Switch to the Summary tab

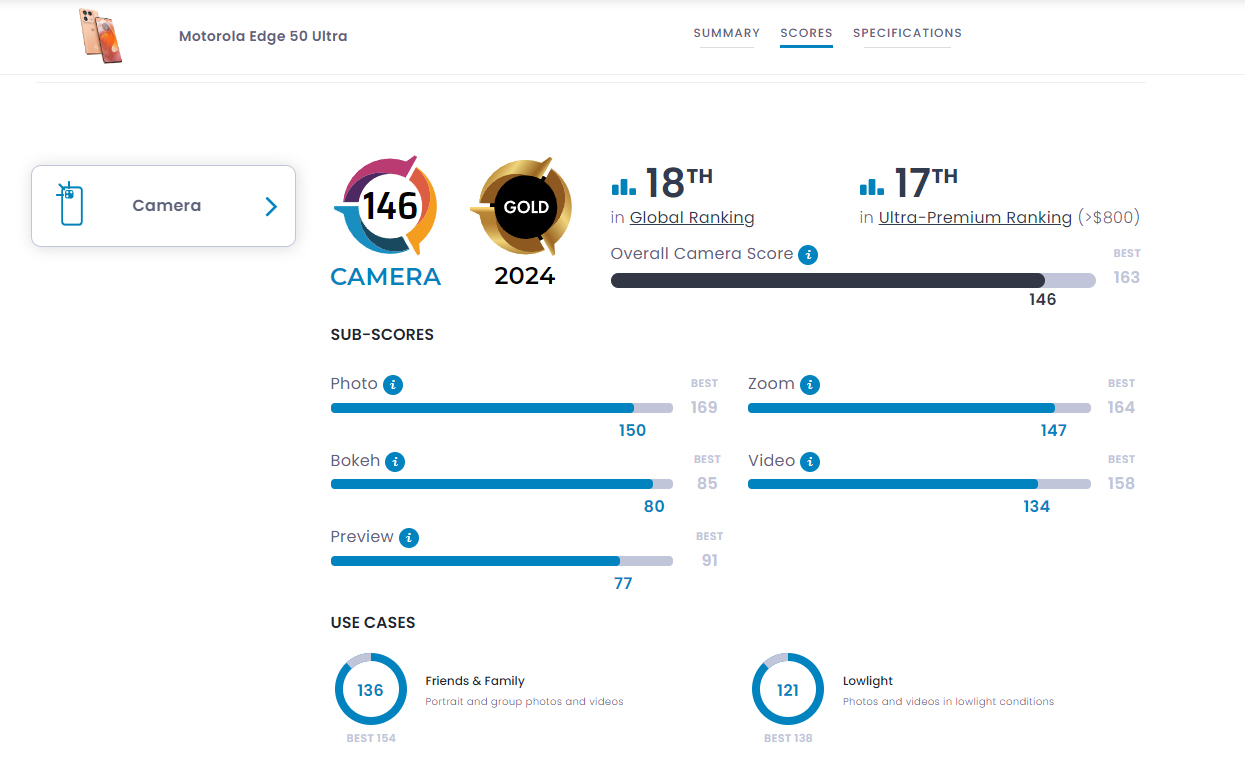tap(726, 33)
